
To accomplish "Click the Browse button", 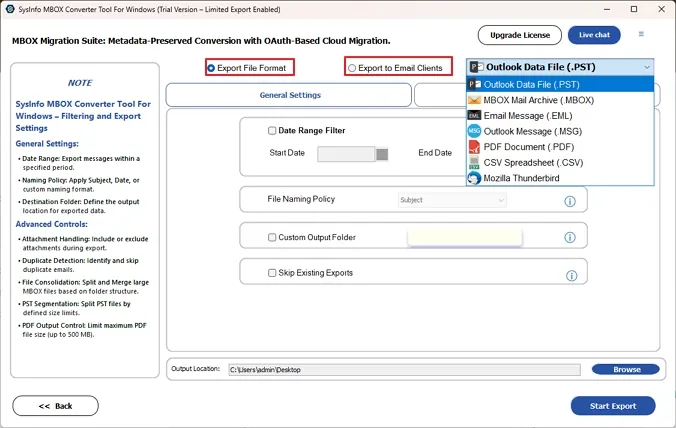I will click(x=626, y=369).
